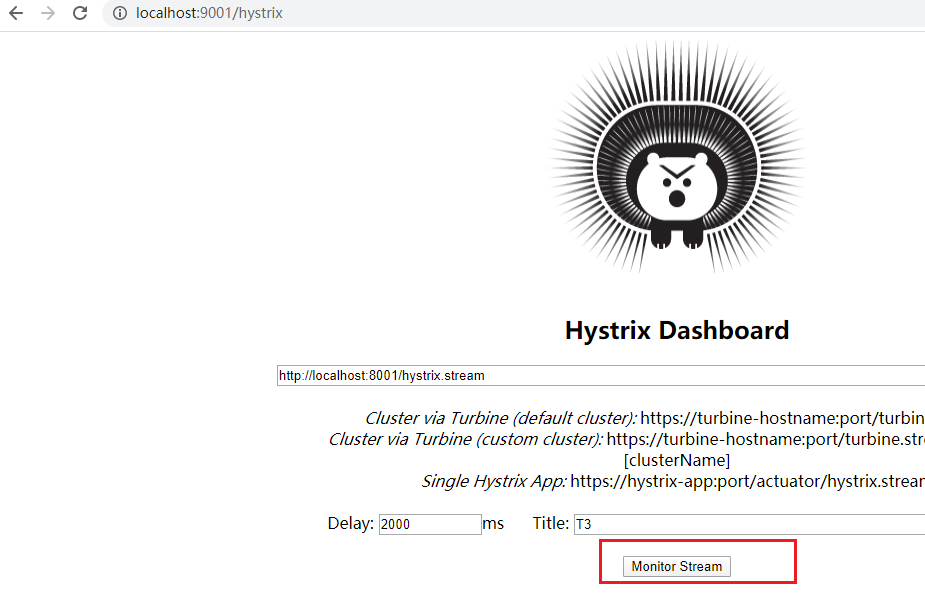Select the Hystrix Dashboard heading
This screenshot has width=925, height=599.
coord(677,330)
